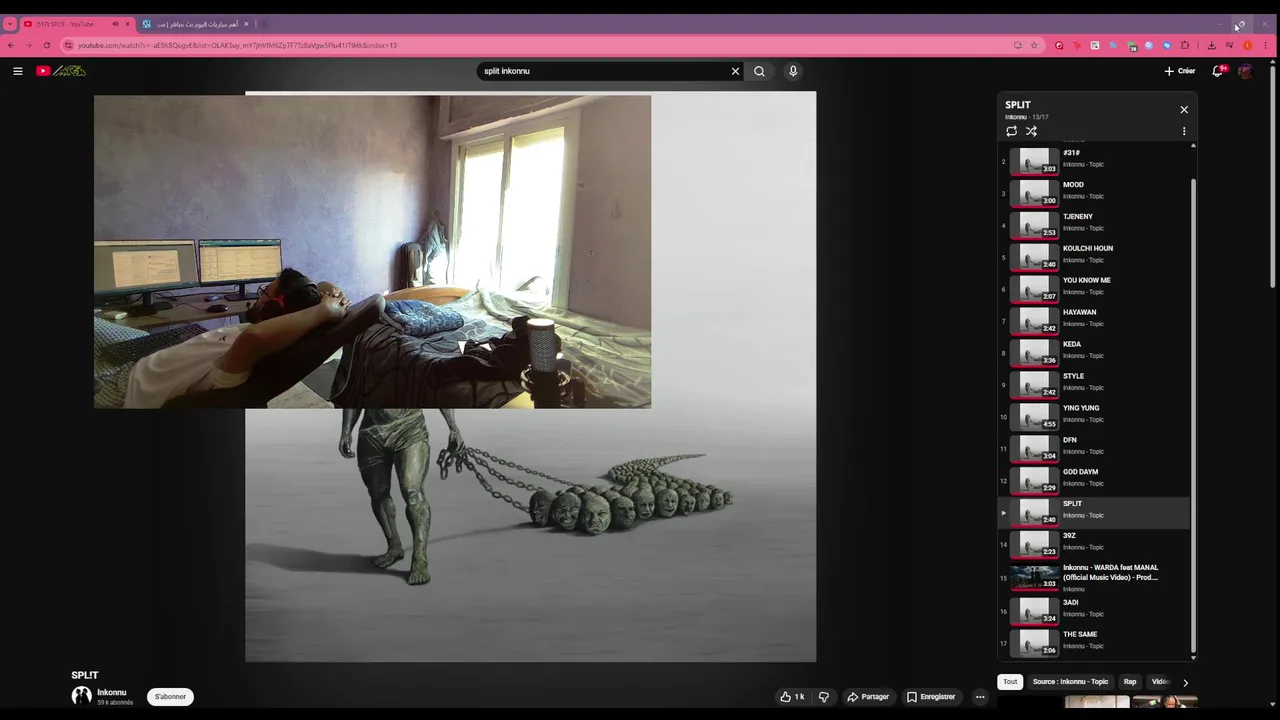Play the #31# track in the playlist
Image resolution: width=1280 pixels, height=720 pixels.
click(x=1095, y=160)
